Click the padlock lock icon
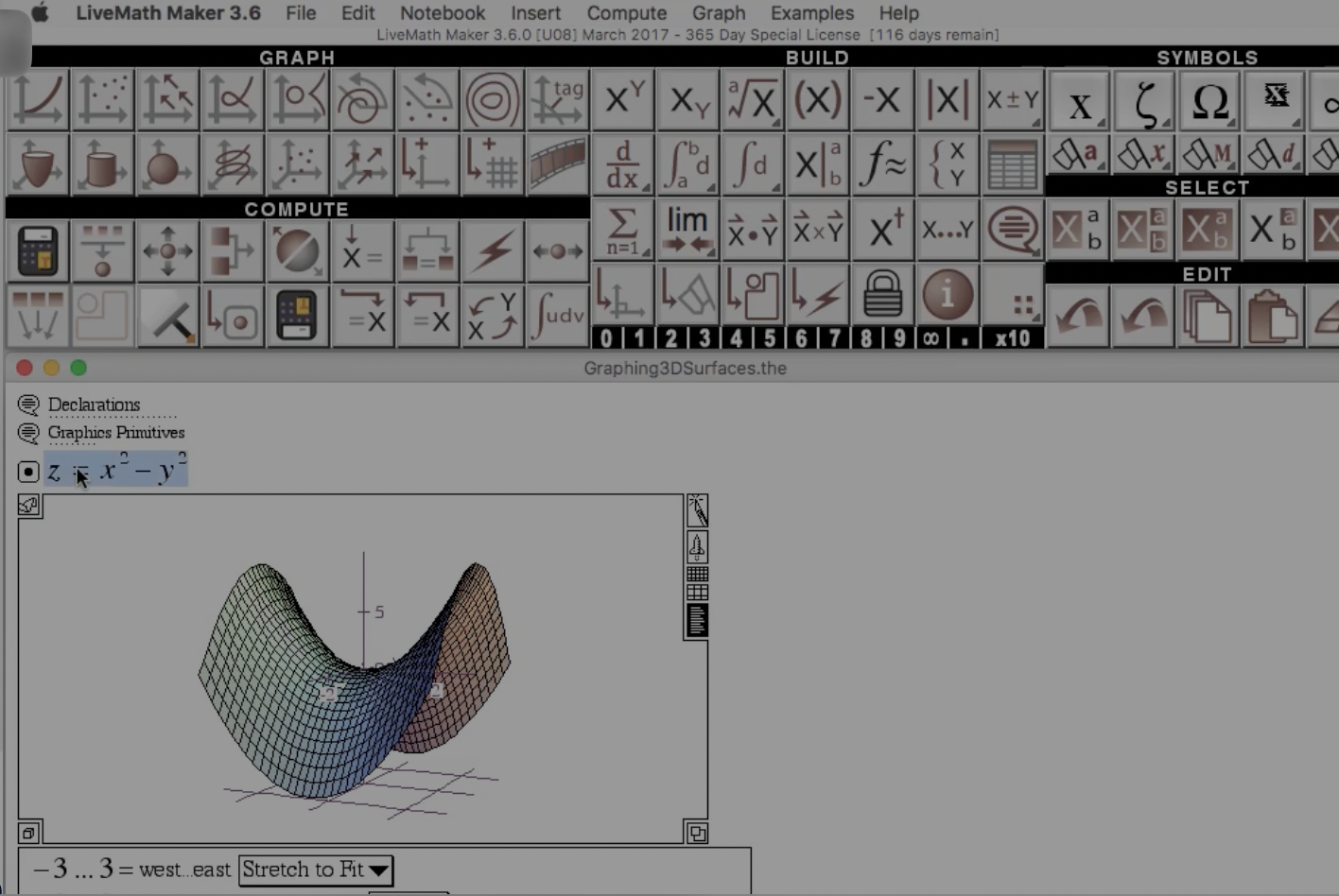 click(882, 294)
